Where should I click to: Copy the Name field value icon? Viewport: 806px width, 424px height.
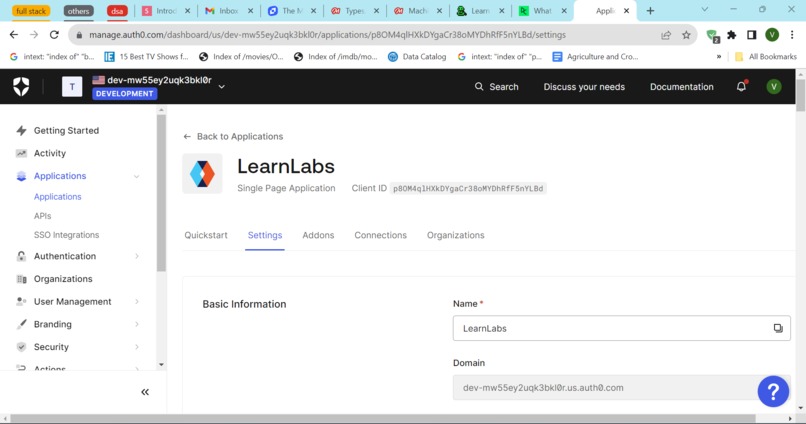pyautogui.click(x=778, y=328)
